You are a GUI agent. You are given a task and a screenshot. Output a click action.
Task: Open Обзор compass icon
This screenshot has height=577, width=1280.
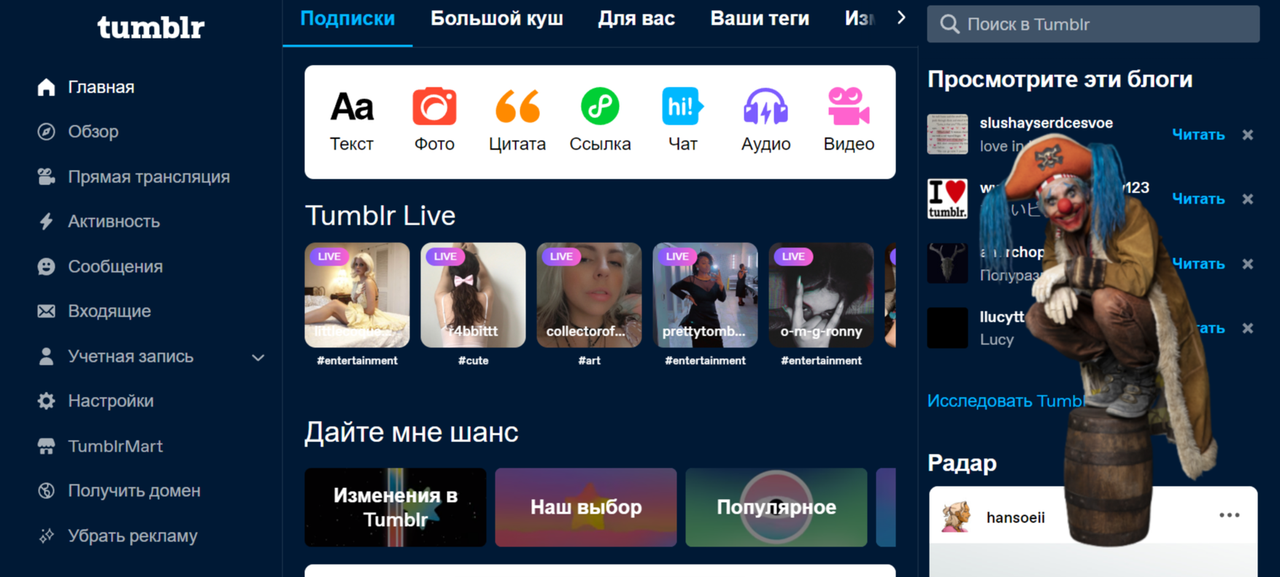click(46, 132)
